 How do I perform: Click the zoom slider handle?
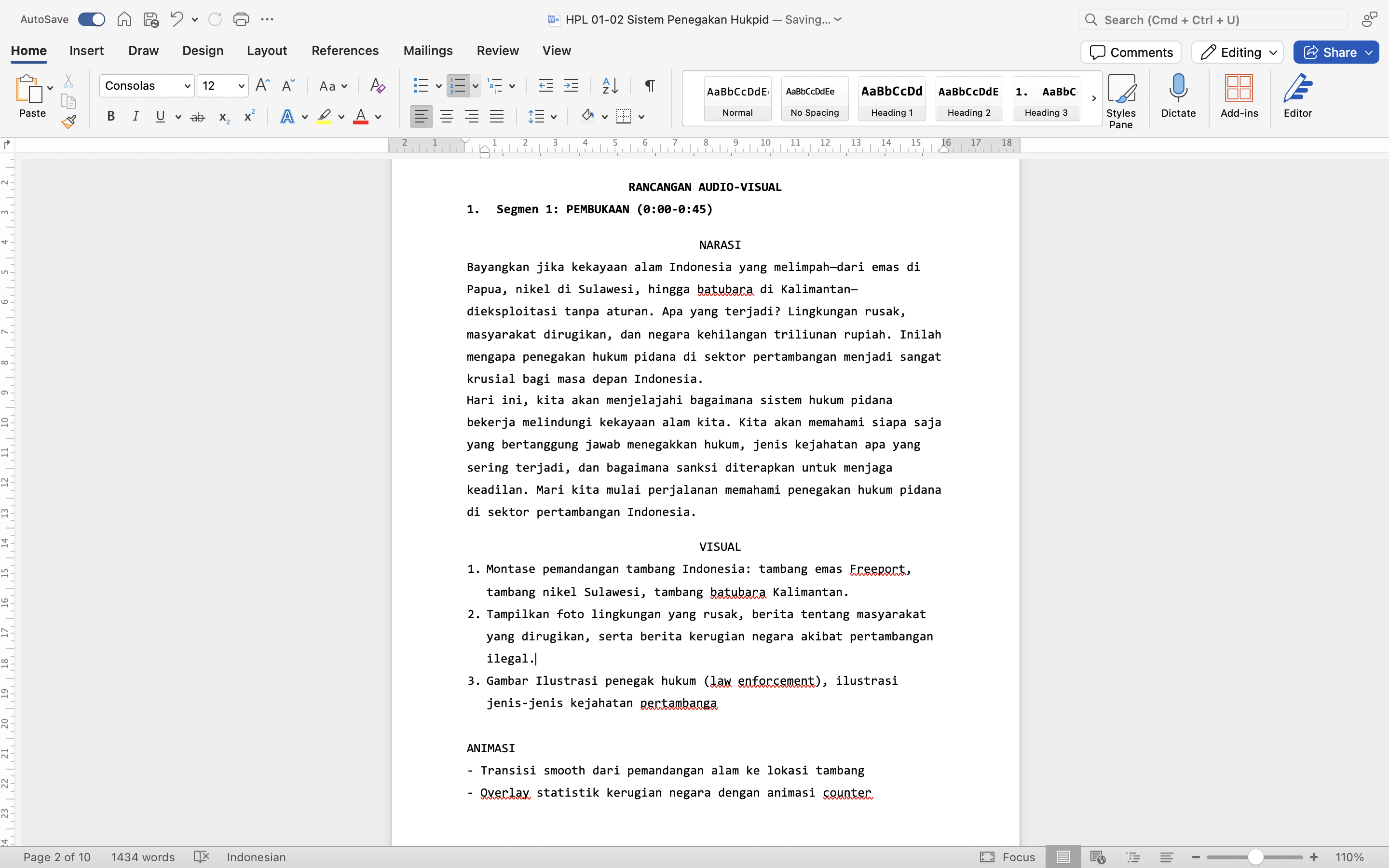click(x=1255, y=857)
